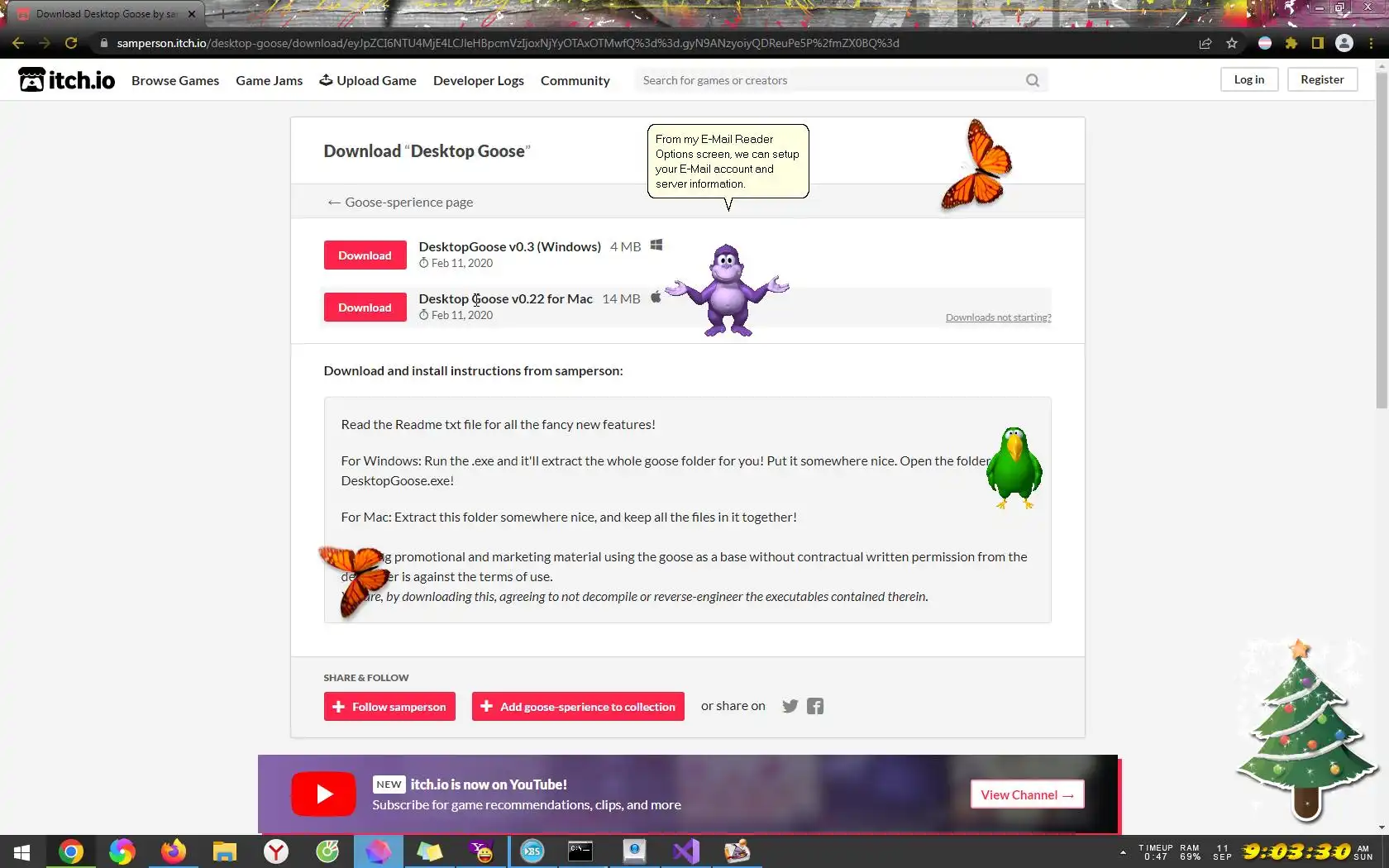This screenshot has width=1389, height=868.
Task: Click the browser address bar URL
Action: click(508, 43)
